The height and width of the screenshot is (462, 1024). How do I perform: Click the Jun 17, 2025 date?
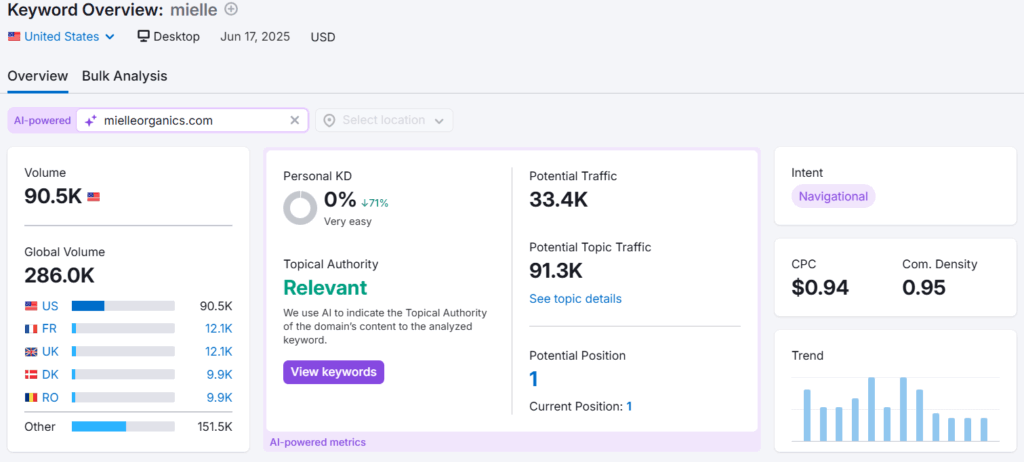point(255,37)
